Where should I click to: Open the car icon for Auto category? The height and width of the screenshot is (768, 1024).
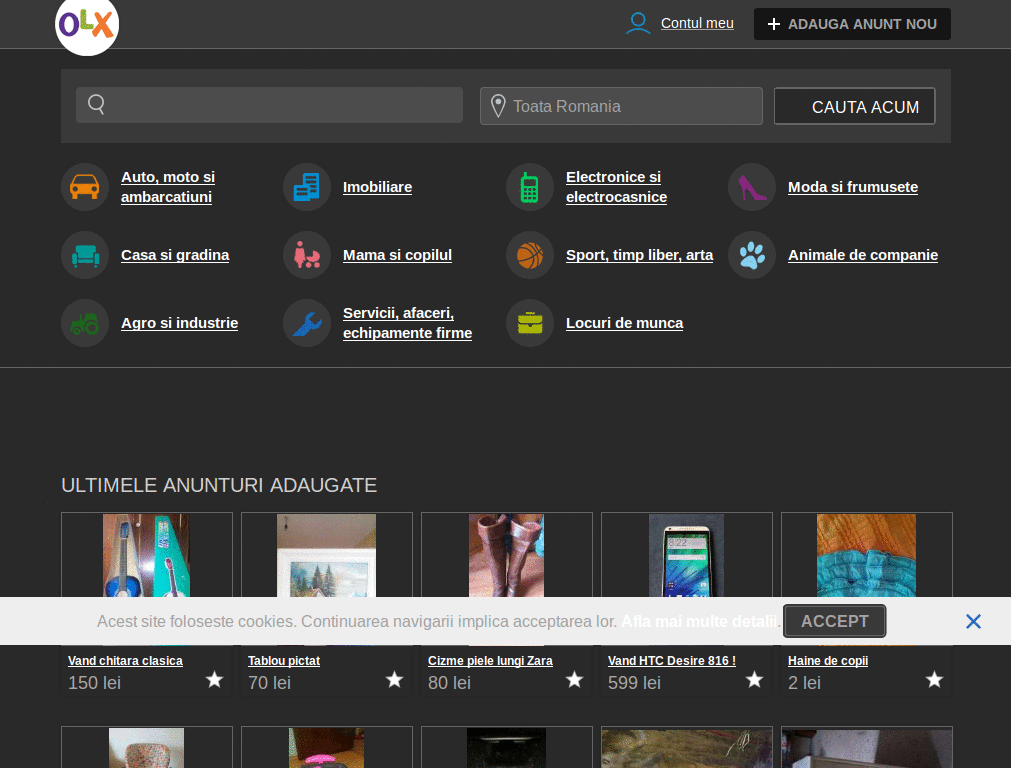pyautogui.click(x=85, y=187)
